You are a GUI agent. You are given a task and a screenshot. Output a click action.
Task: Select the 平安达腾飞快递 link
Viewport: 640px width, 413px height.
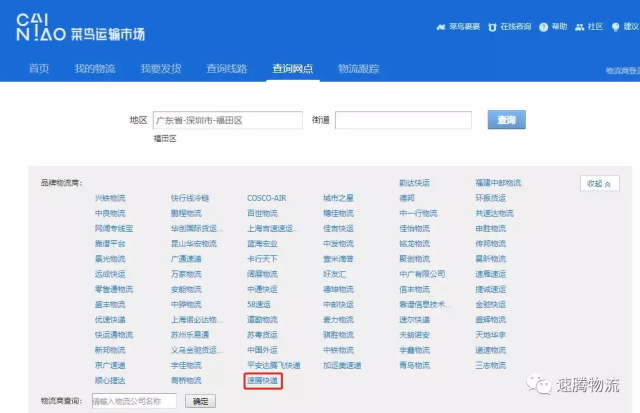[273, 365]
